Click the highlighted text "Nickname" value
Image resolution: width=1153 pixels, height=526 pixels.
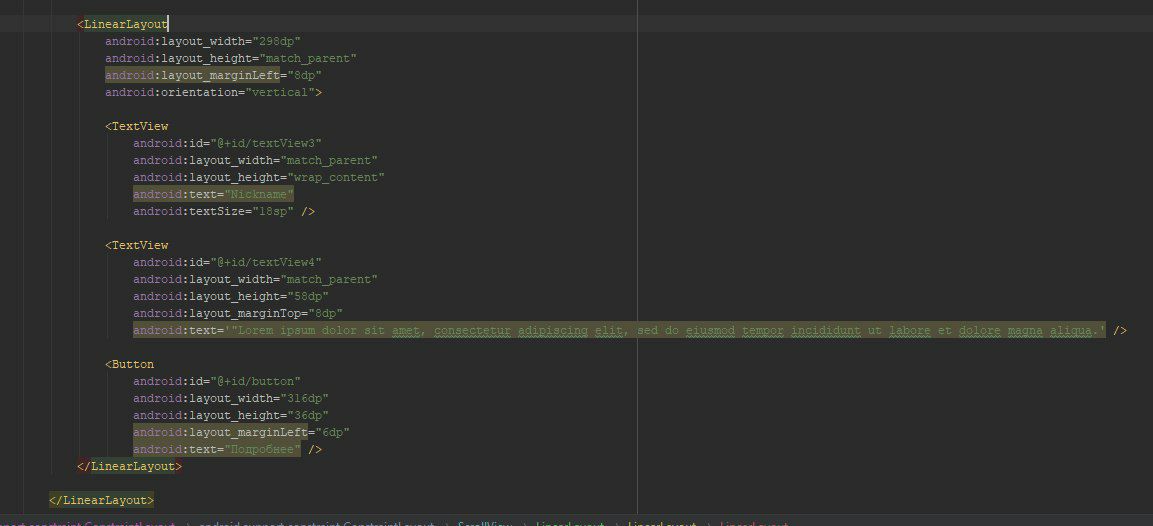(259, 194)
